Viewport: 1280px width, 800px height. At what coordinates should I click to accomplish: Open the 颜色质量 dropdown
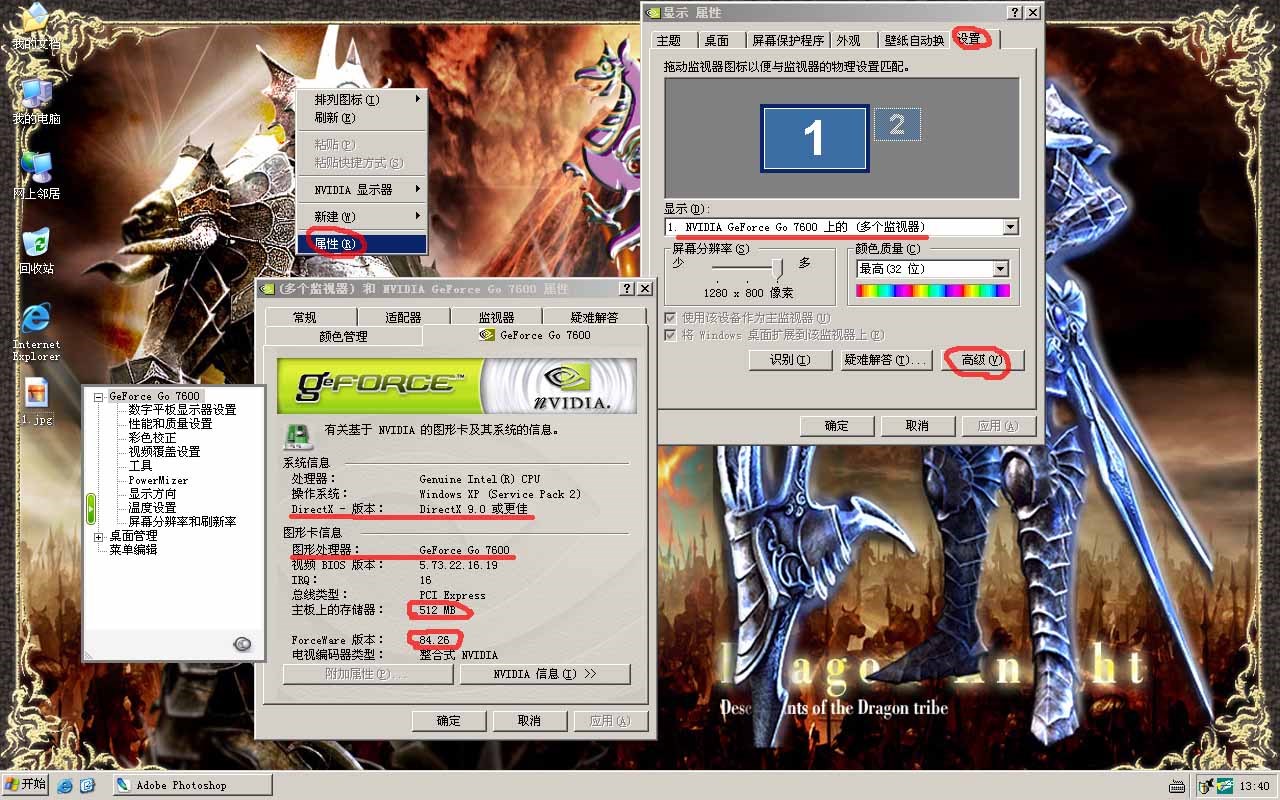pyautogui.click(x=1000, y=269)
